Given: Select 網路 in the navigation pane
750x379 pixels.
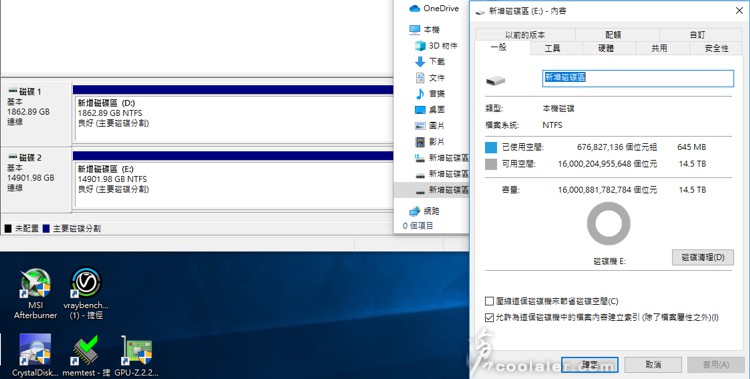Looking at the screenshot, I should [425, 211].
